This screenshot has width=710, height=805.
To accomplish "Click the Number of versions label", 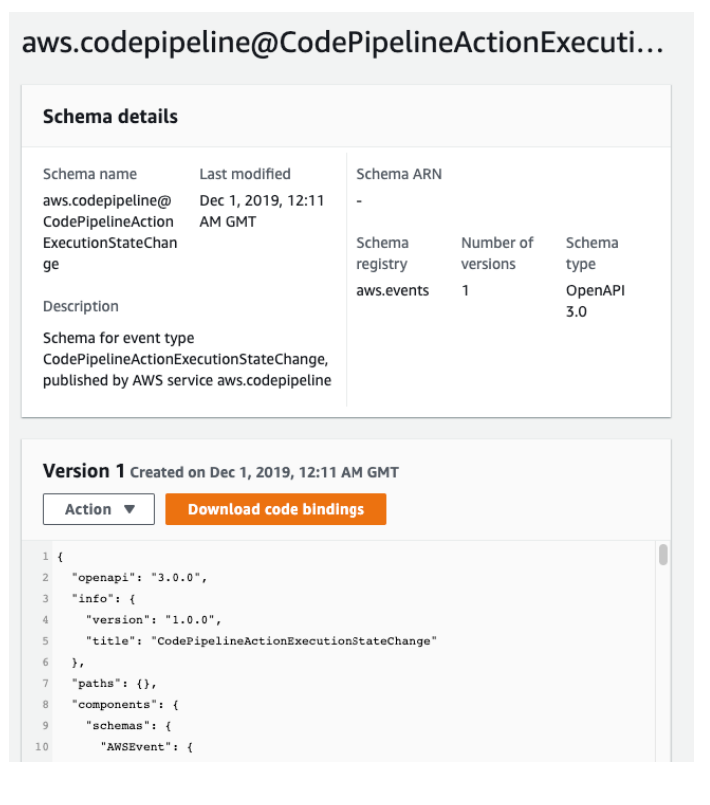I will pos(497,253).
